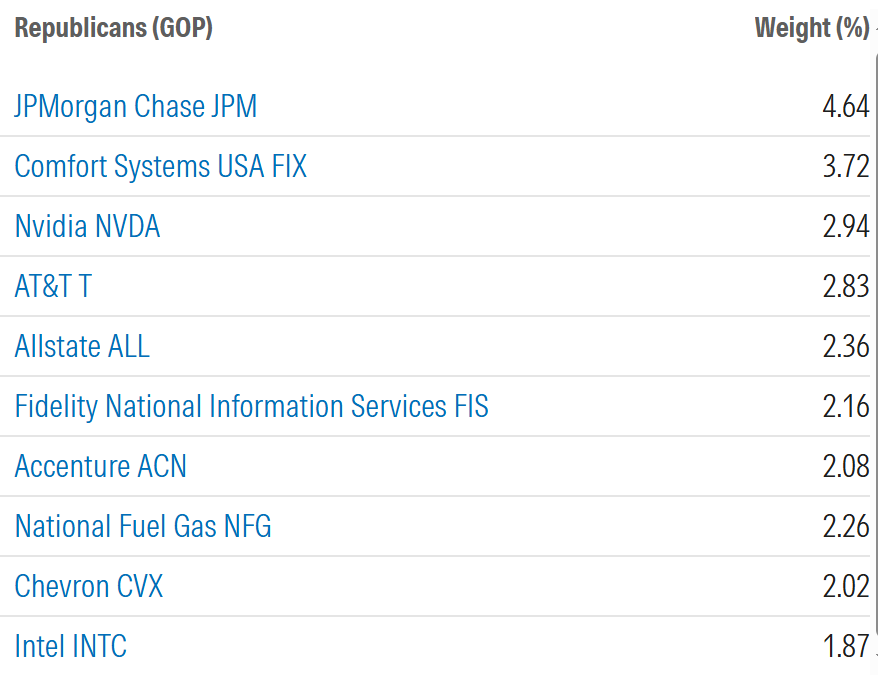Click the 2.94 weight value for Nvidia

click(846, 226)
